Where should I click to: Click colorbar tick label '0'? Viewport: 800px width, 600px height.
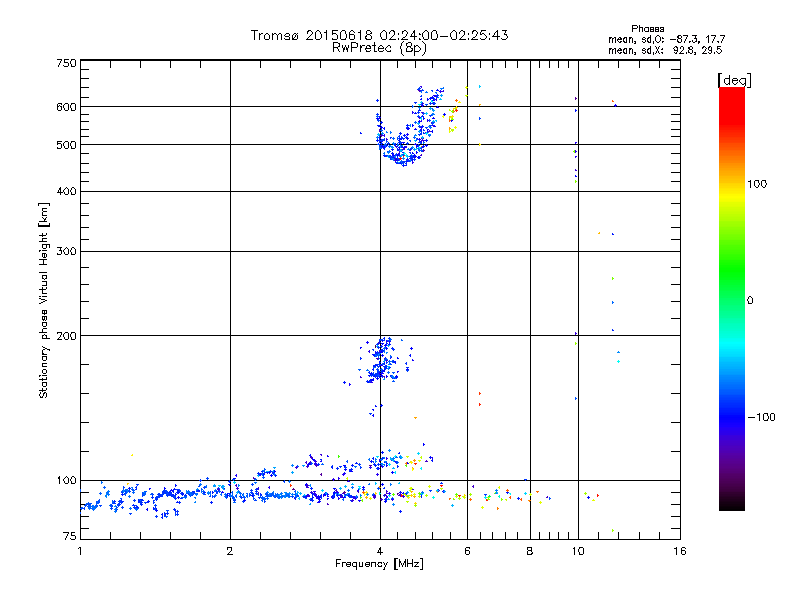click(750, 301)
